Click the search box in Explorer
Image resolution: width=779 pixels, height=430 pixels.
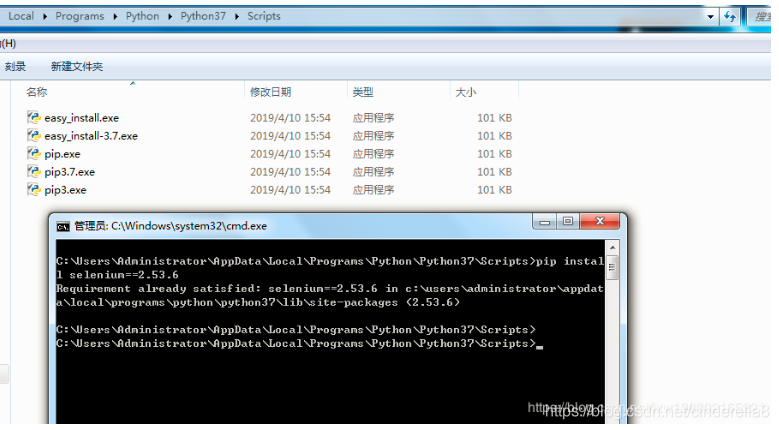coord(760,16)
